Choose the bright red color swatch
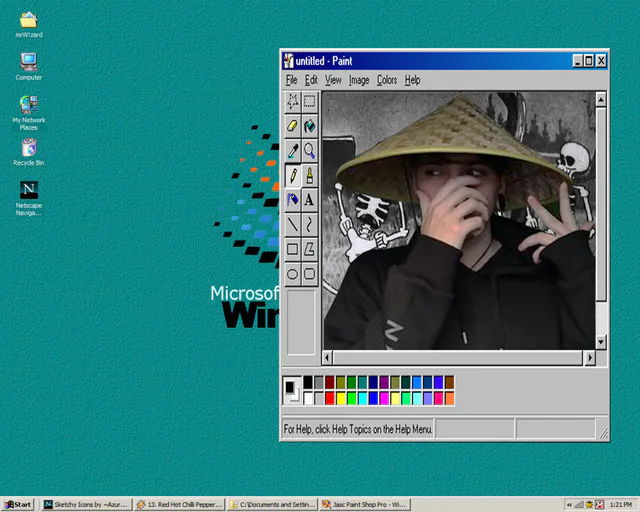The width and height of the screenshot is (640, 512). 330,398
